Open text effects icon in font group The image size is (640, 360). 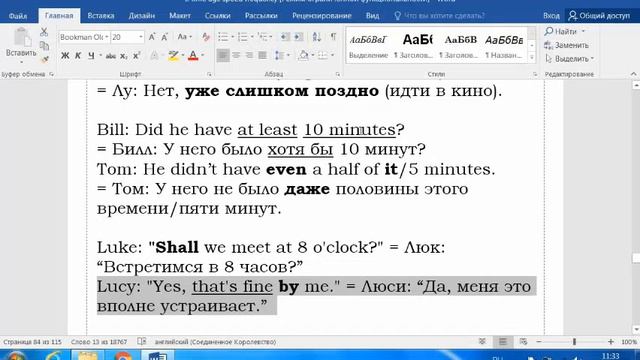(x=154, y=56)
